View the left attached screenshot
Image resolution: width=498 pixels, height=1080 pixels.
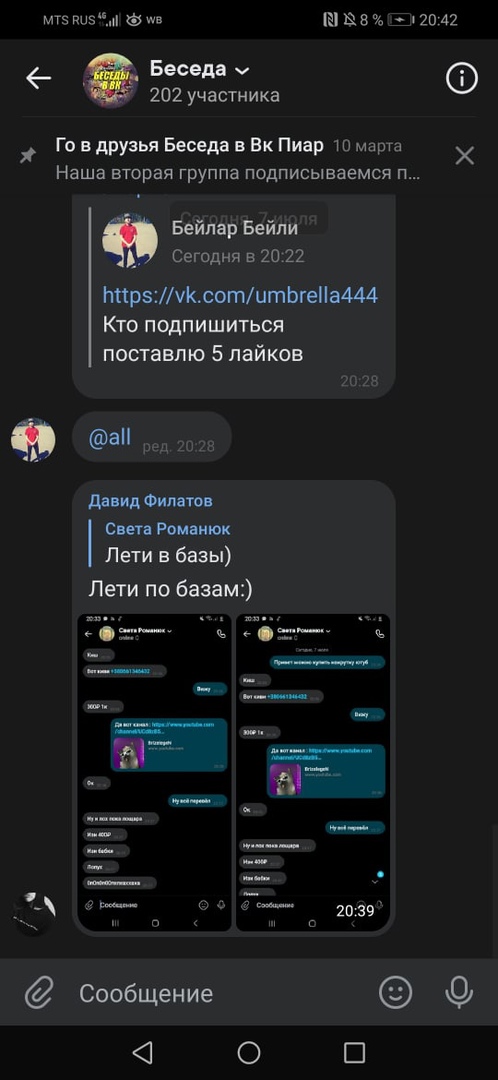(154, 772)
